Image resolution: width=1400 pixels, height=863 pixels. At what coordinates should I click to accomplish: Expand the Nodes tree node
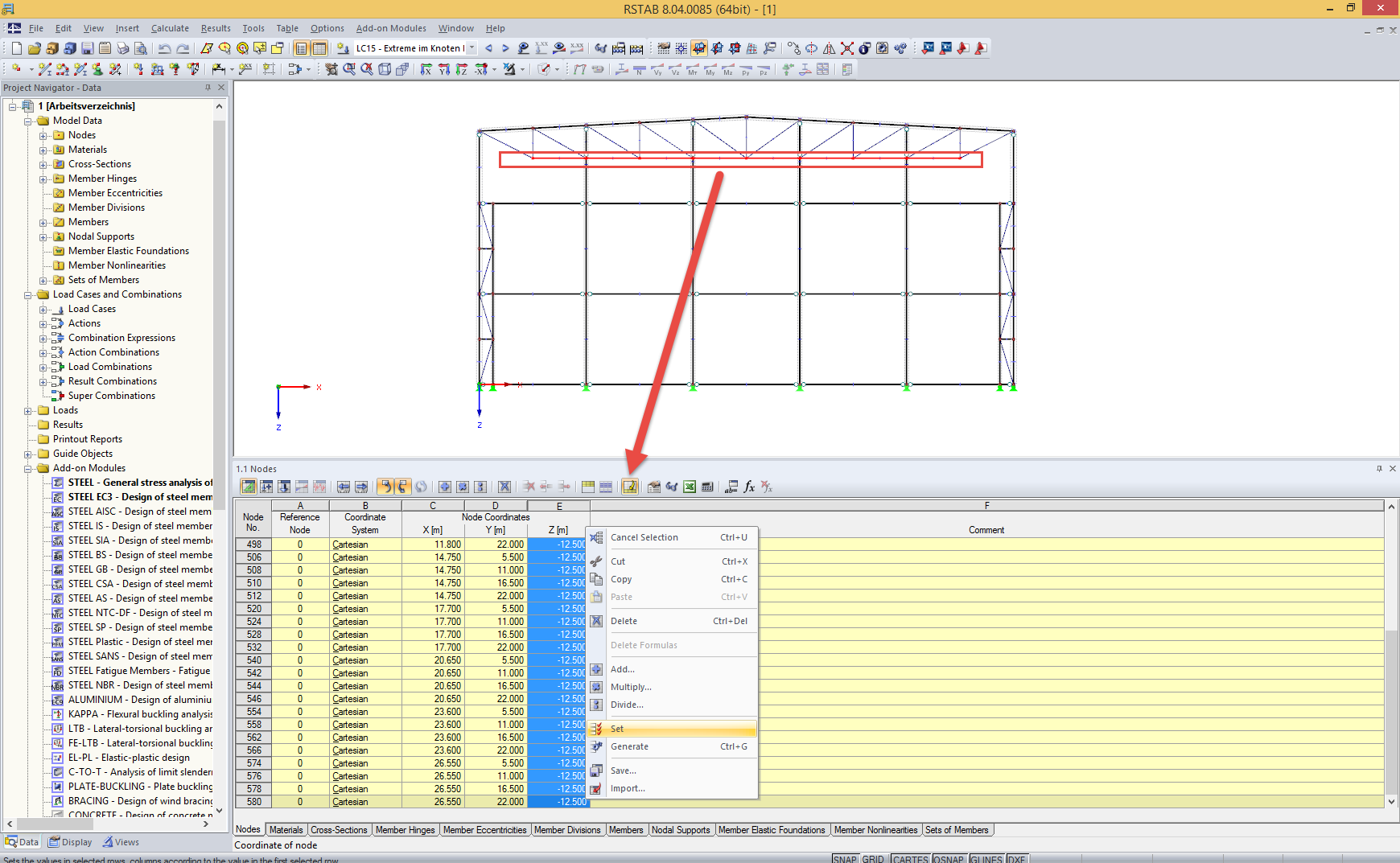(x=43, y=135)
